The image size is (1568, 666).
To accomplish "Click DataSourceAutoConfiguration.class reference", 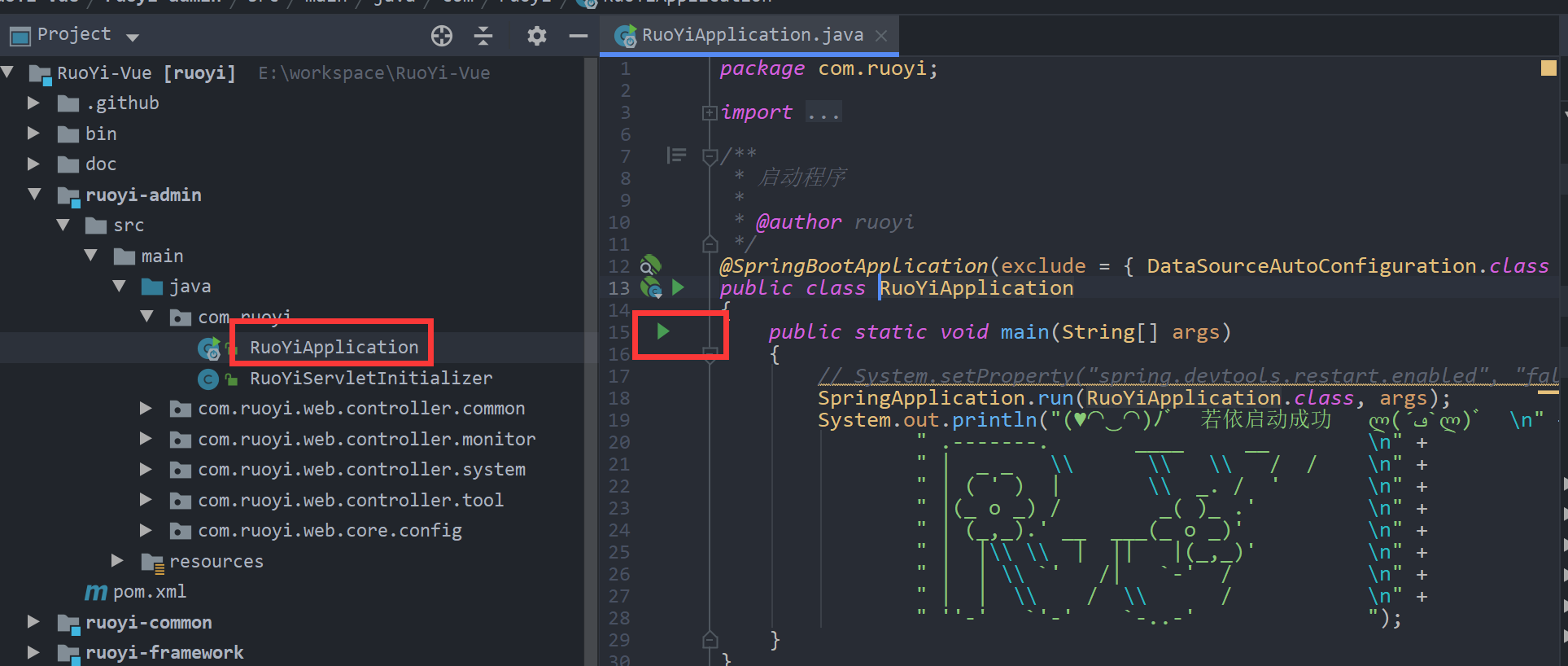I will 1347,266.
